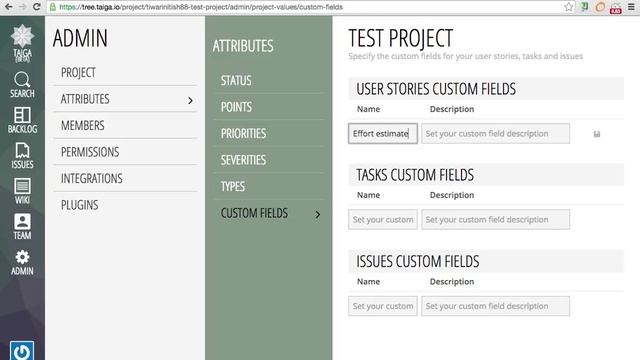This screenshot has width=640, height=360.
Task: Click tasks custom field name input
Action: coord(383,220)
